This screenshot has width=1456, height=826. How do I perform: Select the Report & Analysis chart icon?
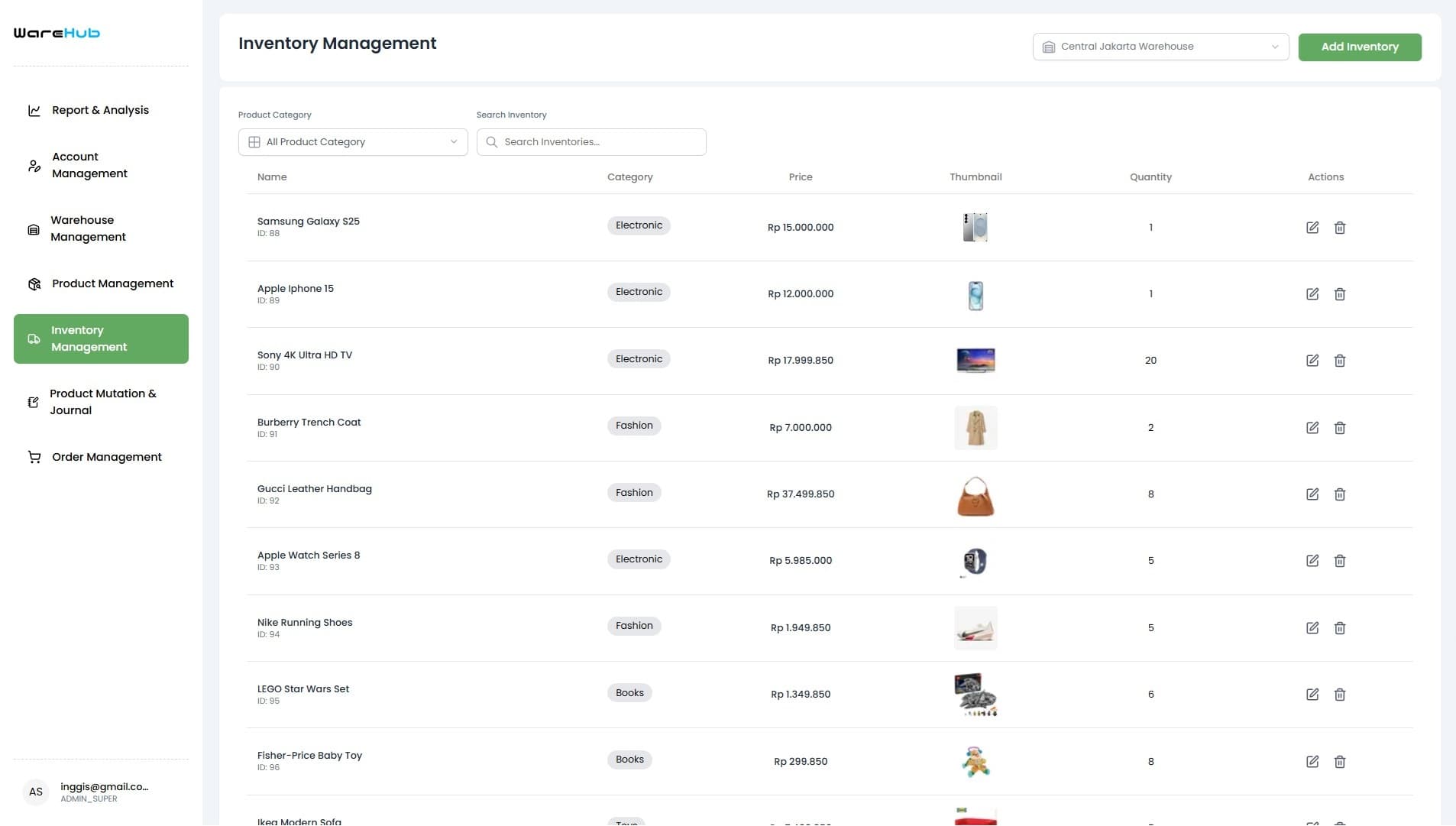pyautogui.click(x=34, y=110)
